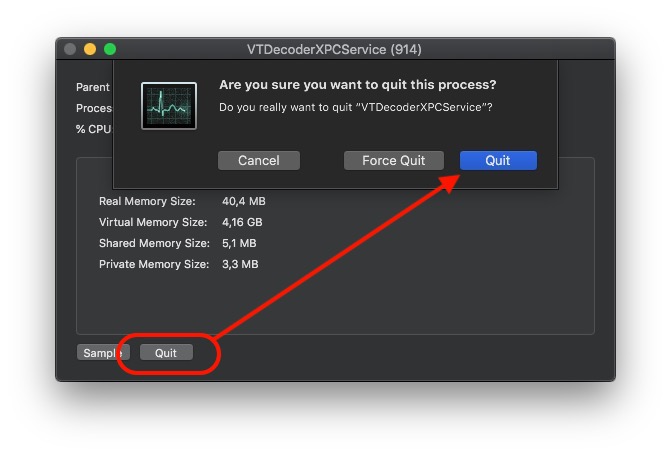Image resolution: width=671 pixels, height=455 pixels.
Task: Click the "Are you sure" dialog heading
Action: coord(357,85)
